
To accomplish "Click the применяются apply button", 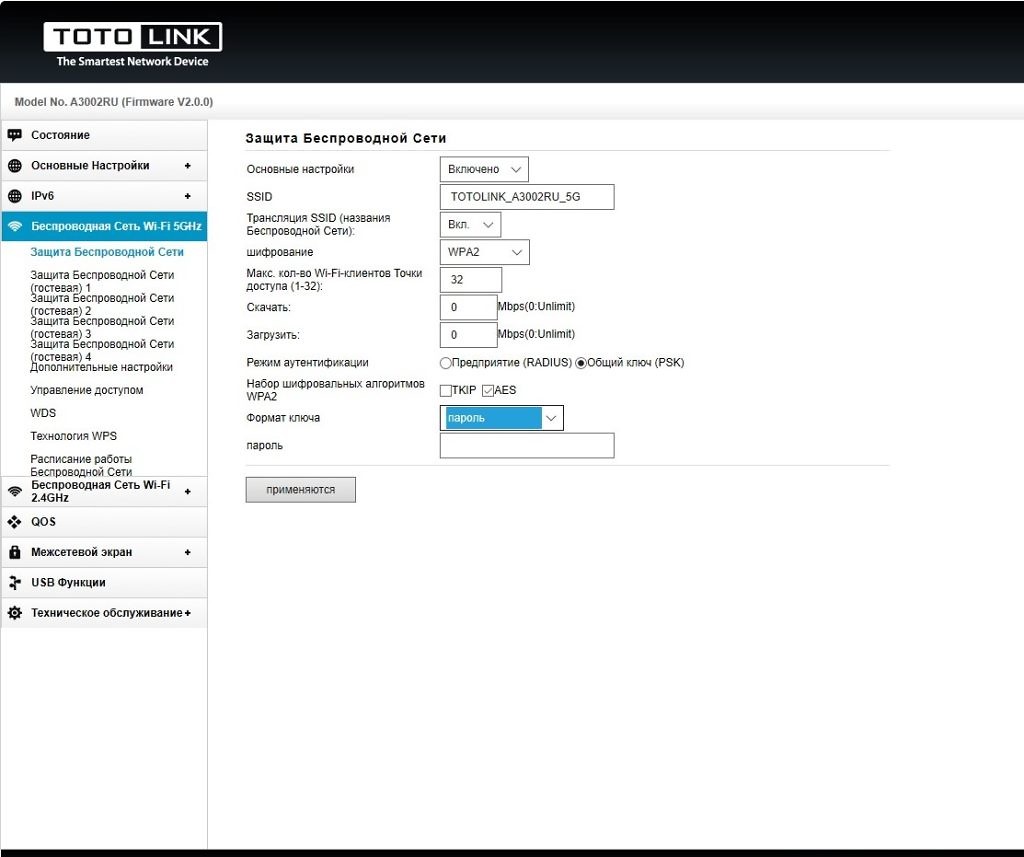I will tap(300, 490).
